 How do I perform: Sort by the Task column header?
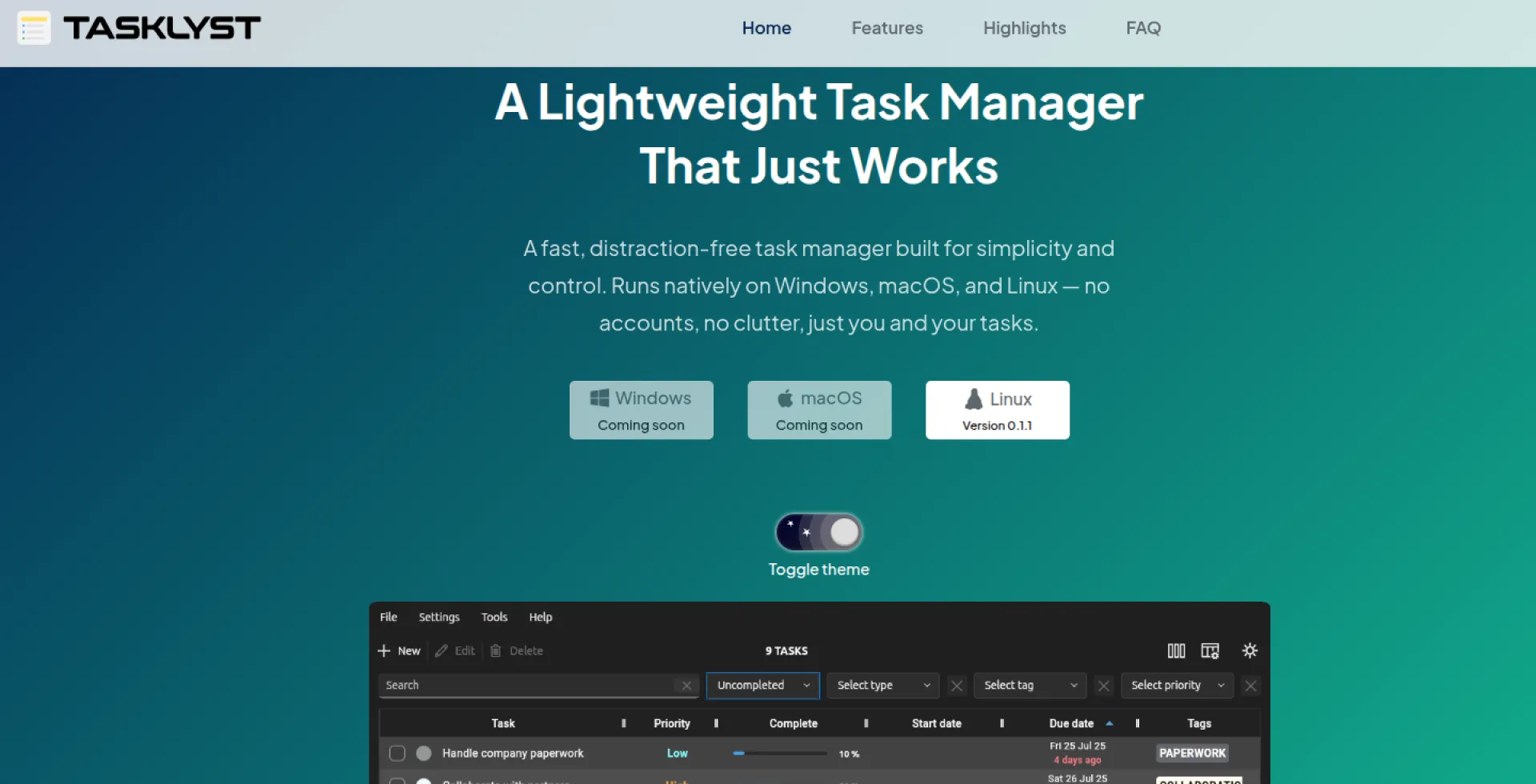pyautogui.click(x=502, y=723)
